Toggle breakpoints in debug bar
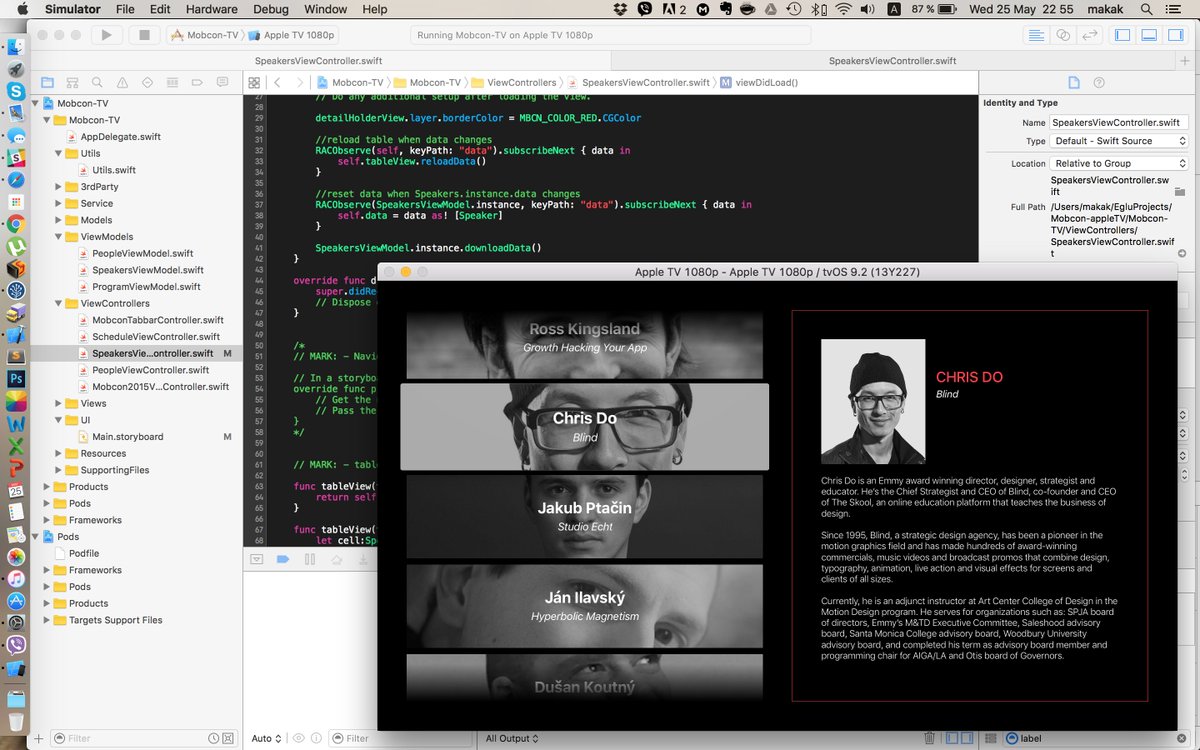The width and height of the screenshot is (1200, 750). pos(283,559)
